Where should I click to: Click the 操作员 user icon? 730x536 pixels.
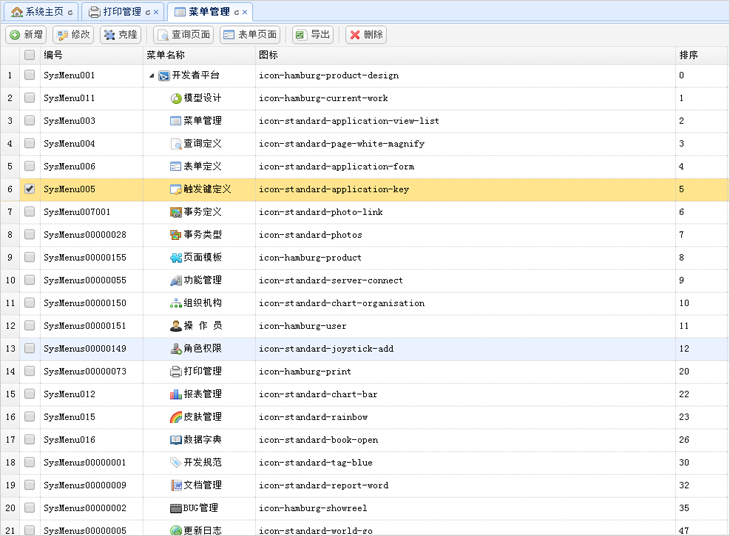pyautogui.click(x=176, y=326)
